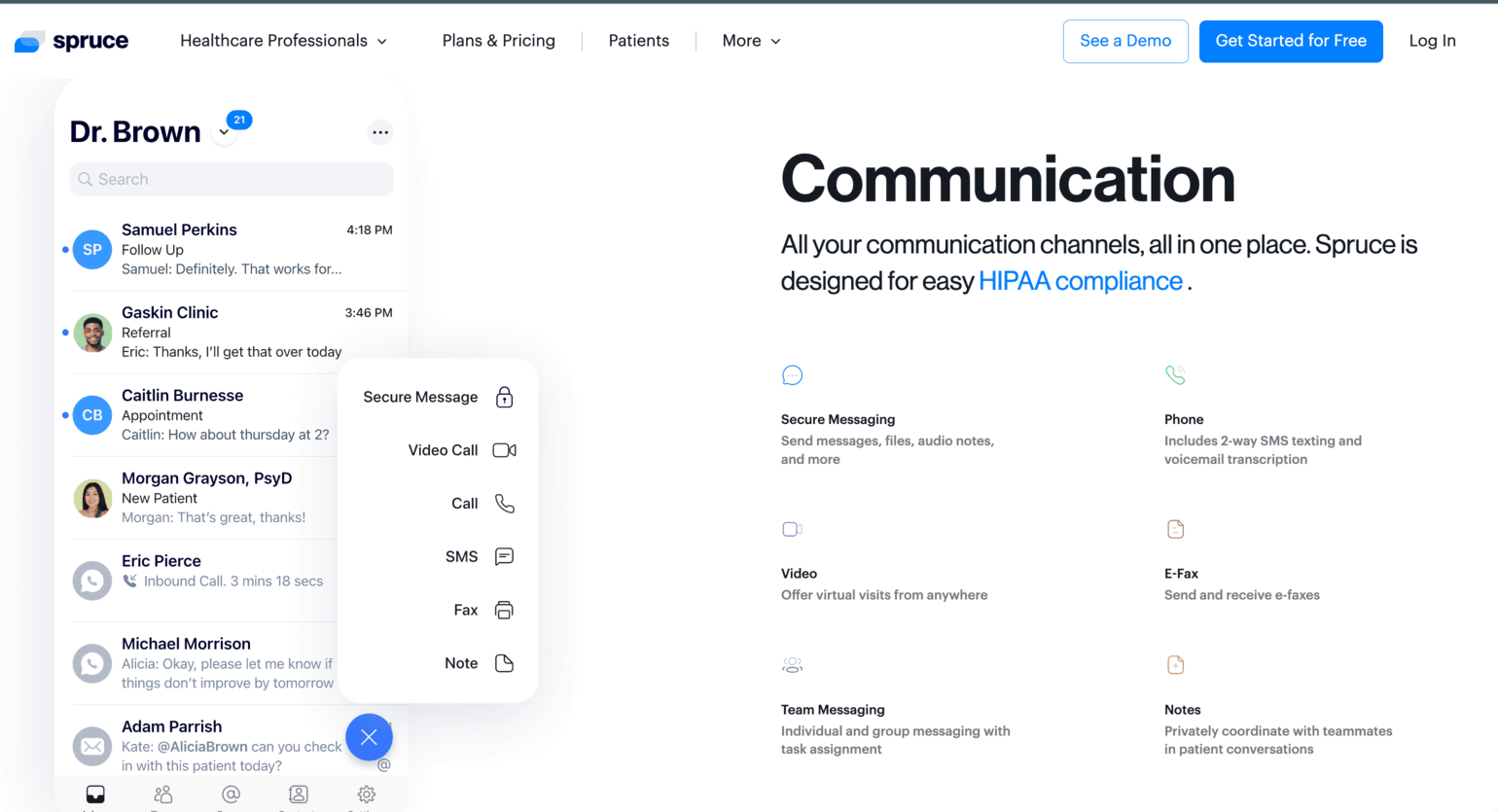Click the Team Messaging people icon
This screenshot has width=1498, height=812.
(x=793, y=665)
